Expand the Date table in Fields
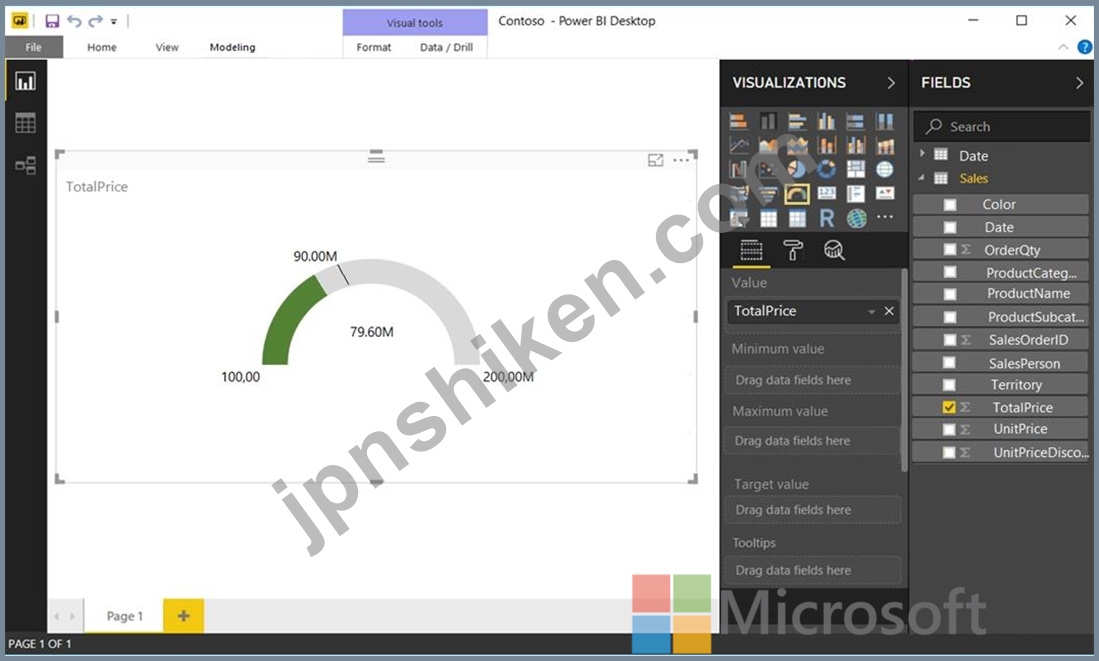Image resolution: width=1099 pixels, height=661 pixels. click(x=923, y=154)
